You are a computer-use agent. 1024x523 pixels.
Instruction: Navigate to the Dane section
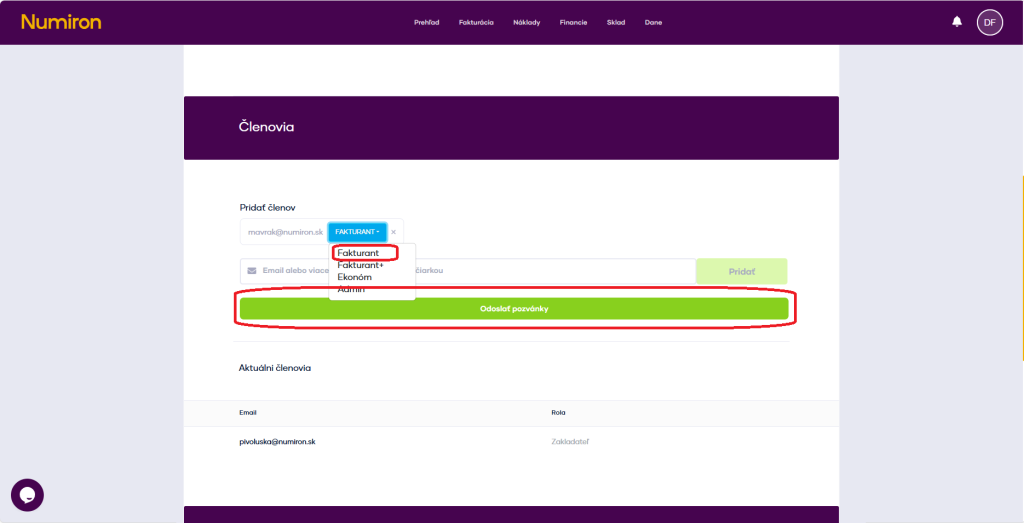(x=653, y=22)
